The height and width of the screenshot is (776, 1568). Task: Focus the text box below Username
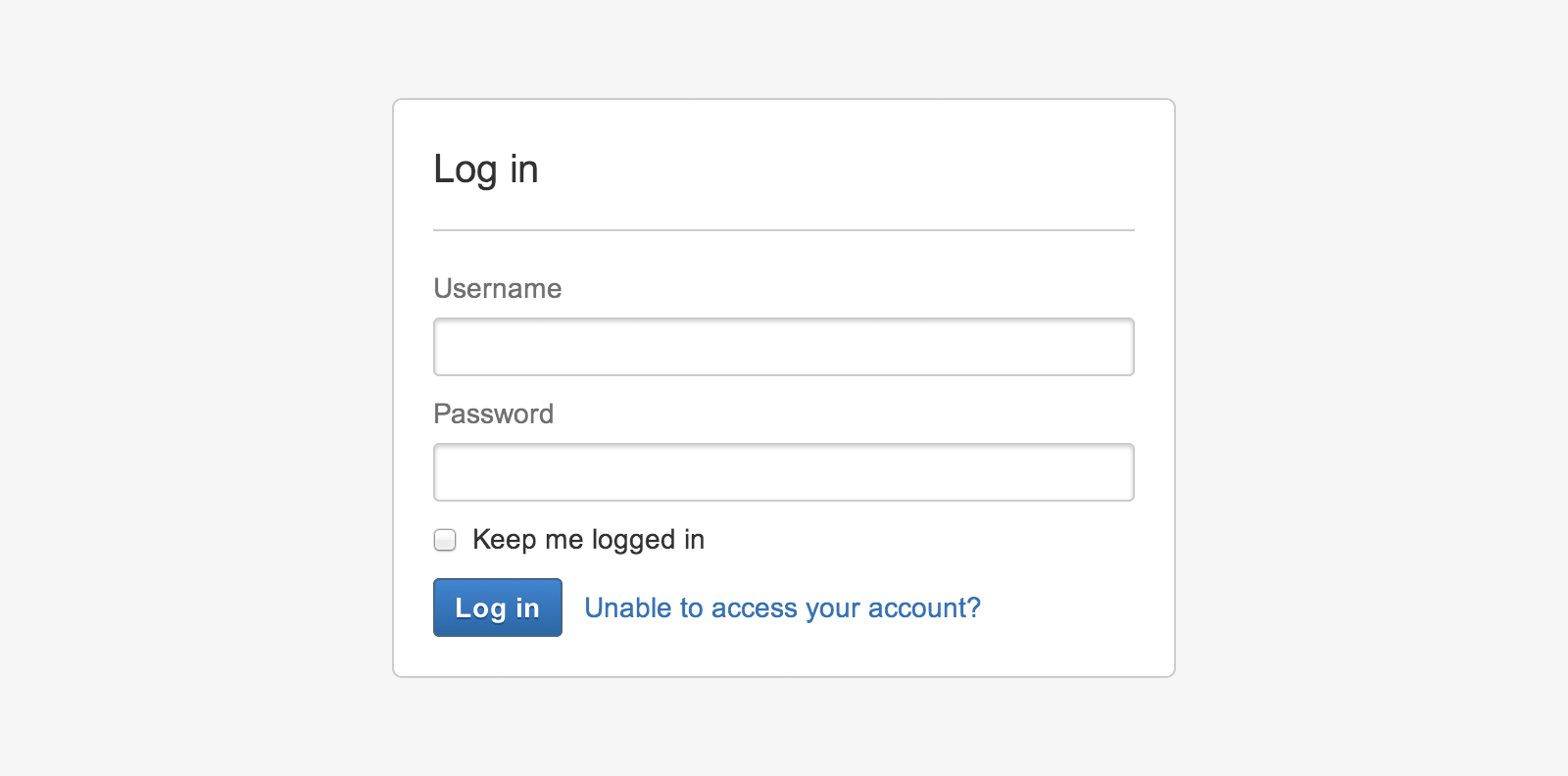coord(783,347)
